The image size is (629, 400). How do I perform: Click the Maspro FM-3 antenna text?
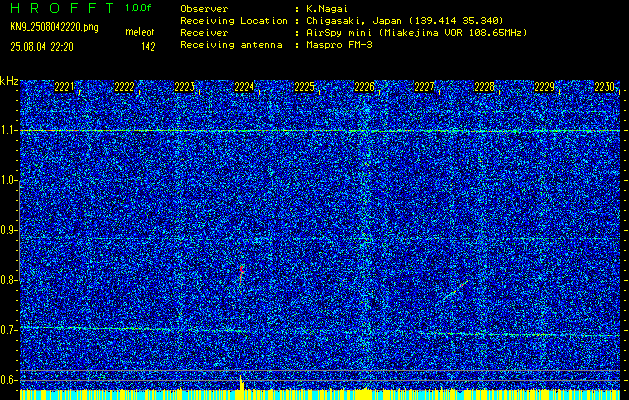click(x=339, y=45)
